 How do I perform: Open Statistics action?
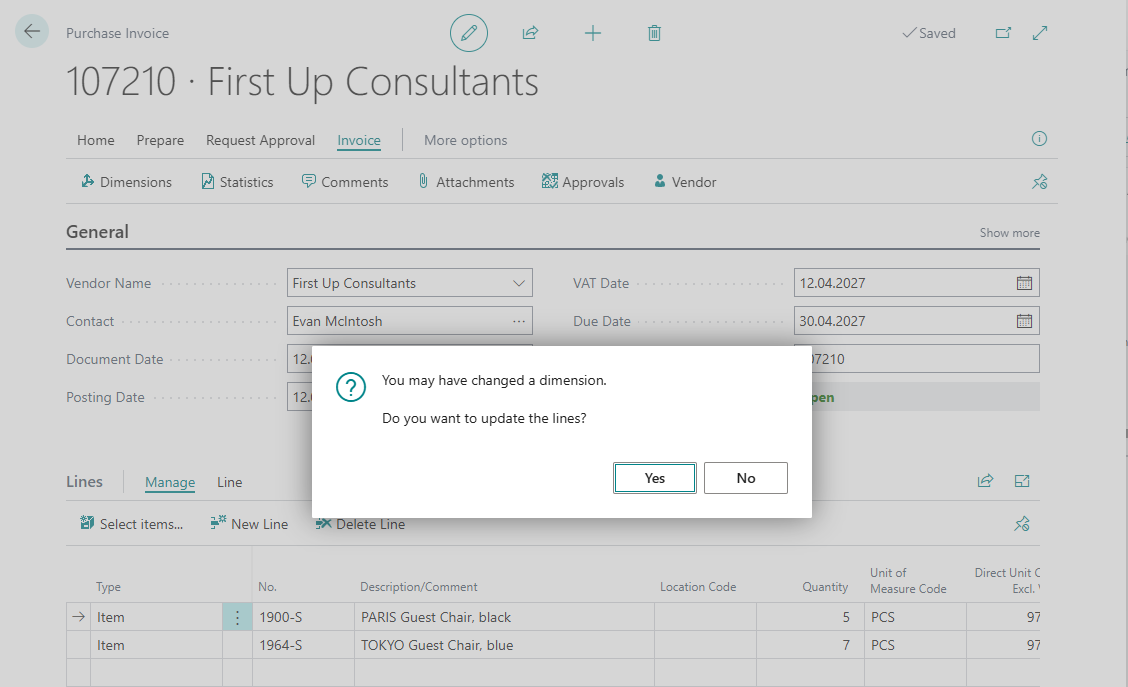(237, 182)
